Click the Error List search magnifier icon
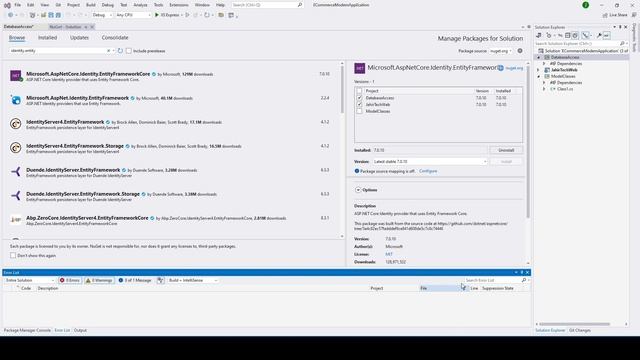This screenshot has width=640, height=360. click(x=524, y=280)
